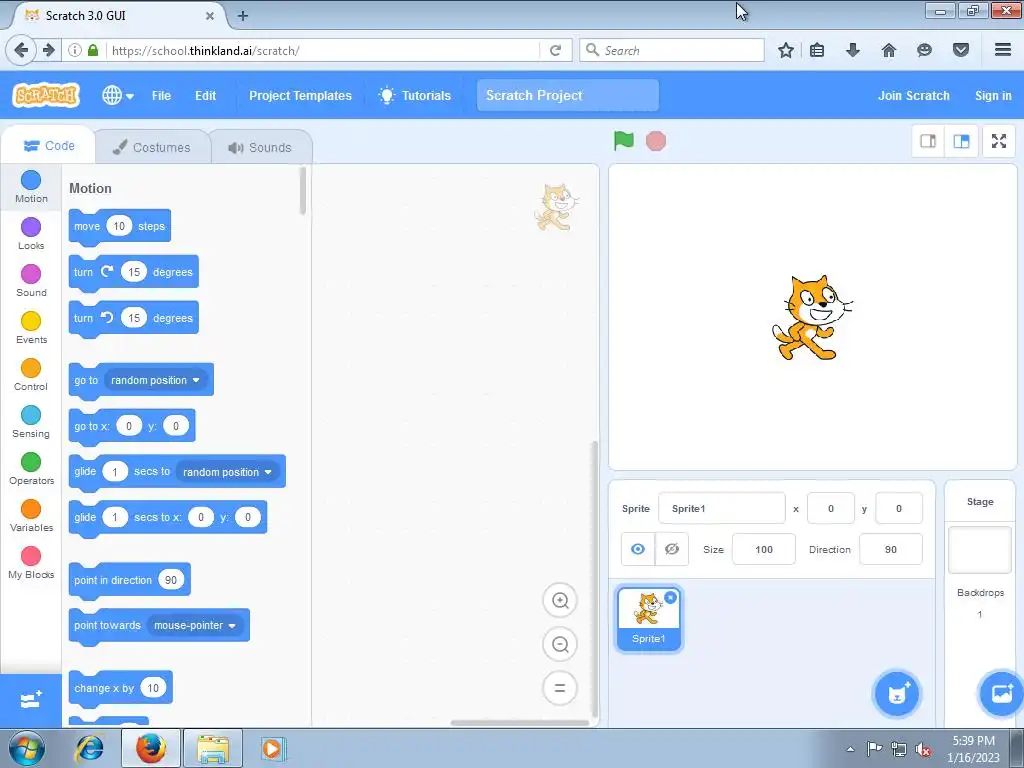The height and width of the screenshot is (768, 1024).
Task: Select the Control category circle
Action: pyautogui.click(x=31, y=368)
